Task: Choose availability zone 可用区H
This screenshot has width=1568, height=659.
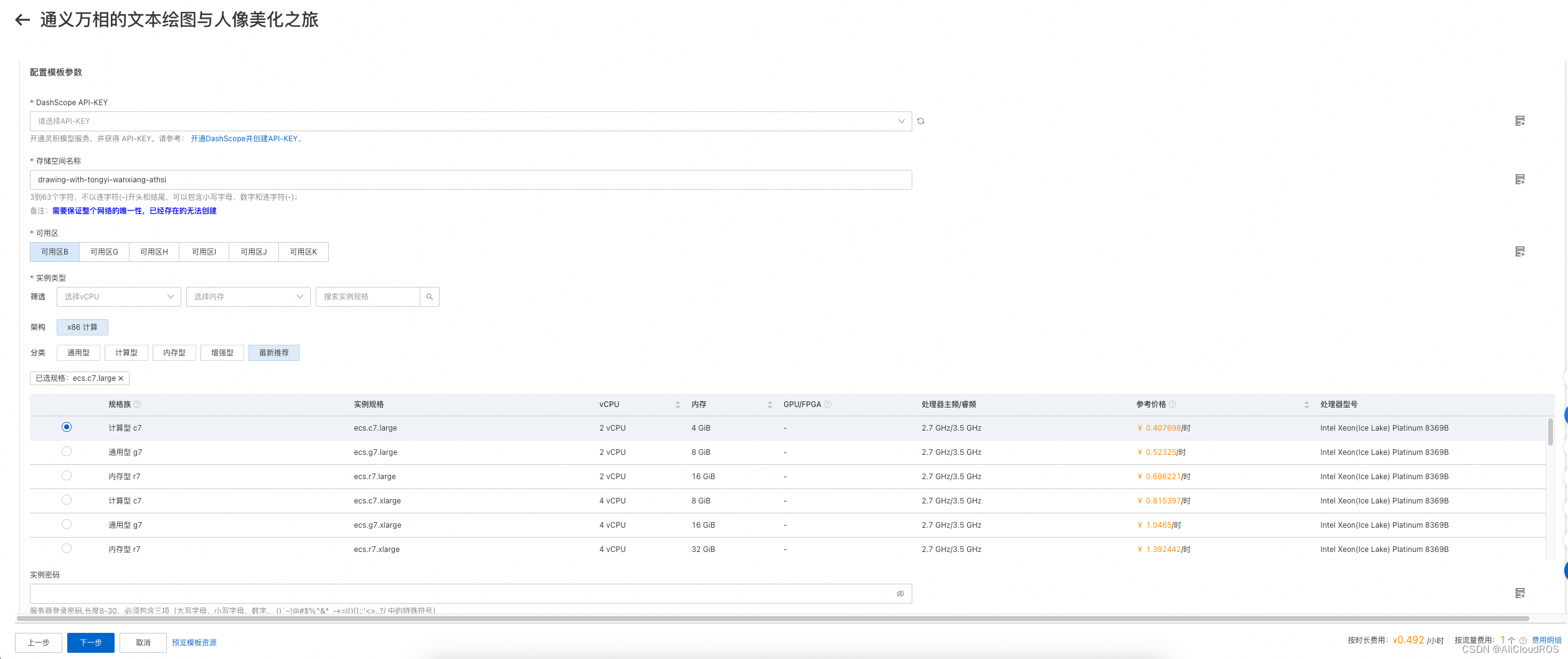Action: [154, 252]
